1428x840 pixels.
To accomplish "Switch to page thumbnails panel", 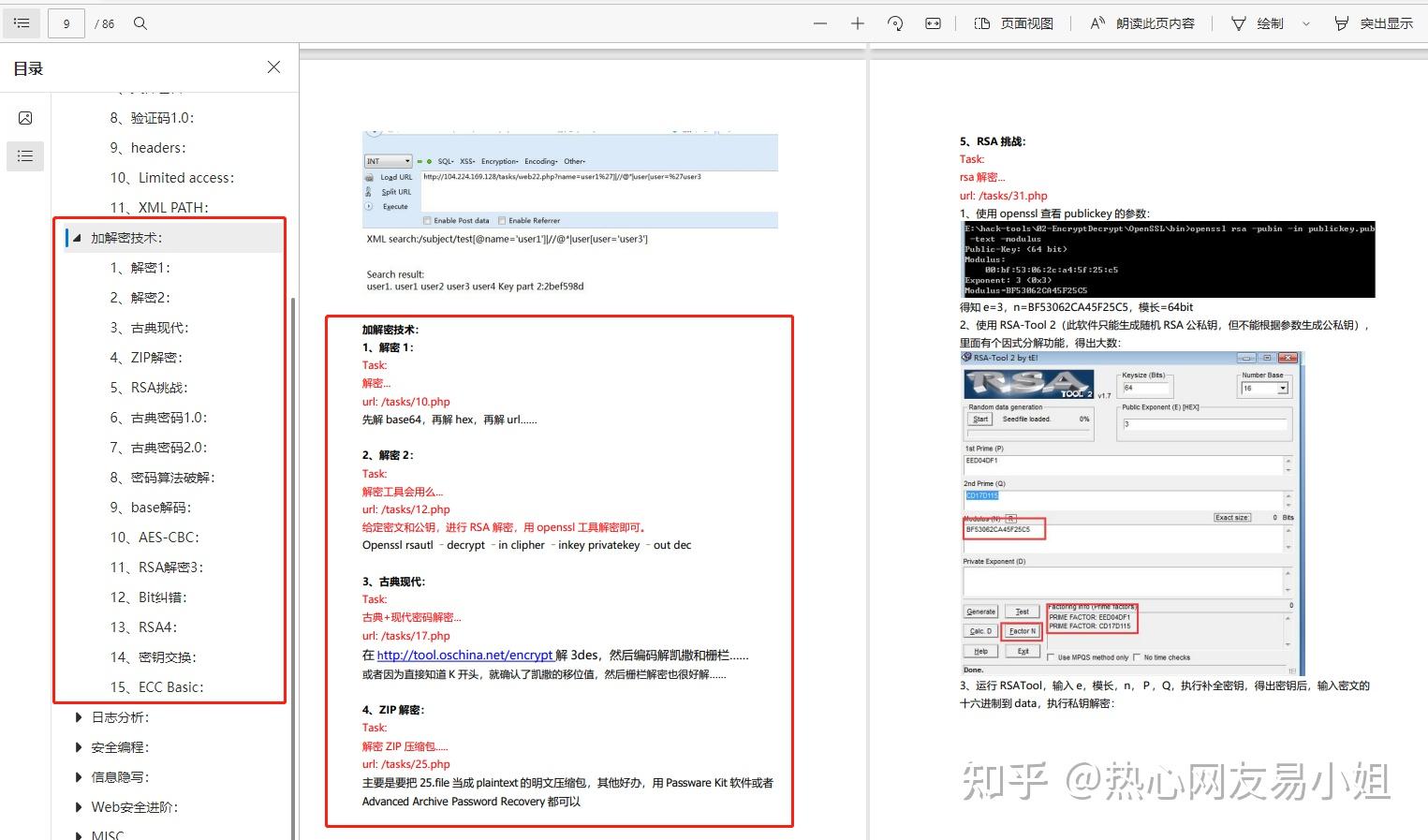I will click(x=25, y=117).
